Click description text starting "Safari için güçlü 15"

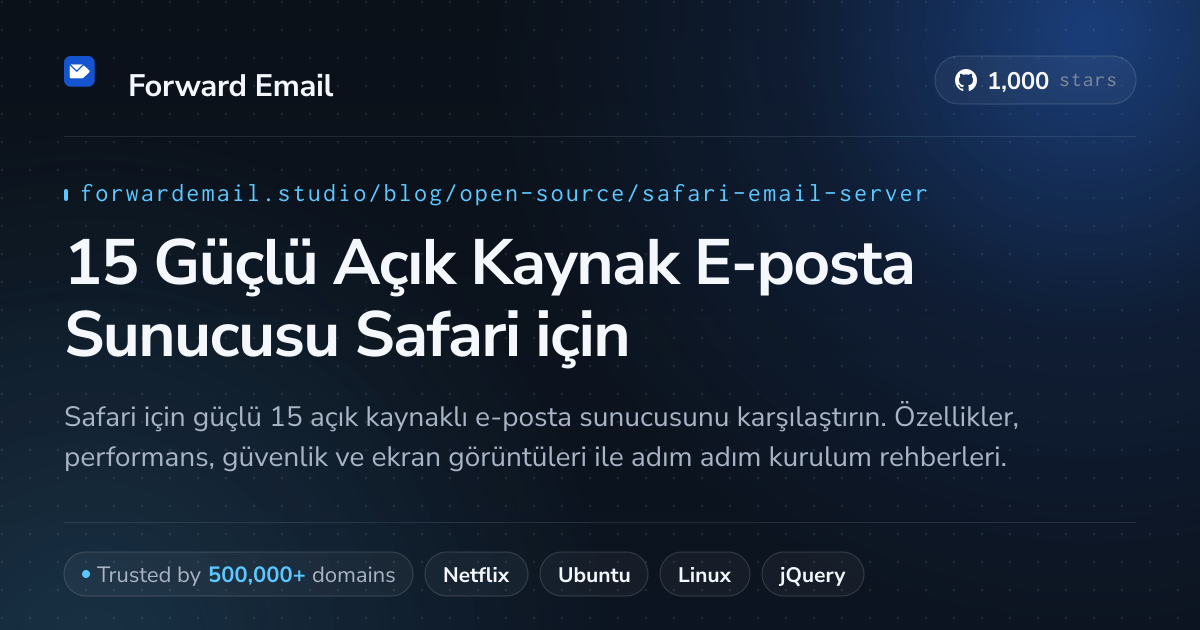pyautogui.click(x=541, y=417)
